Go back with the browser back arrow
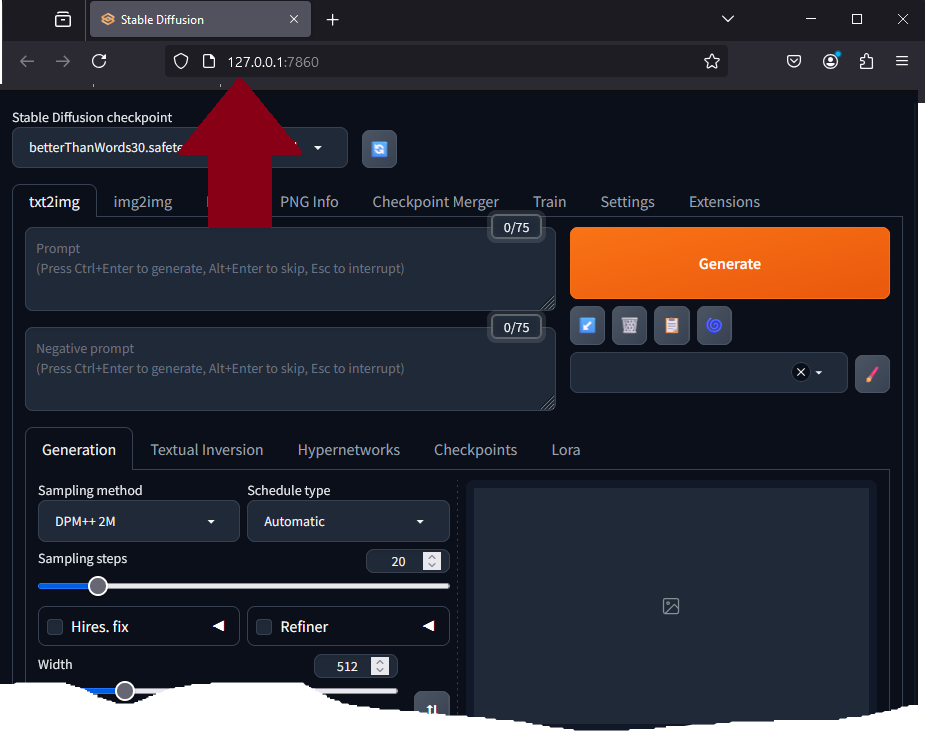 (x=27, y=61)
